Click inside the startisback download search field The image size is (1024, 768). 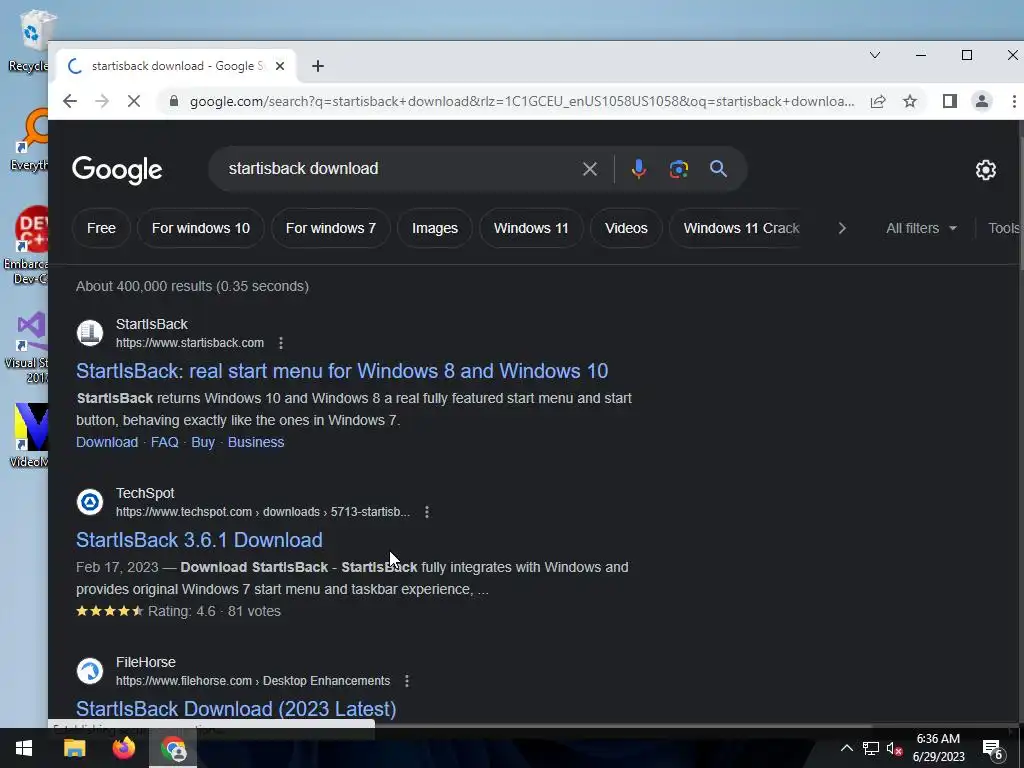tap(398, 168)
